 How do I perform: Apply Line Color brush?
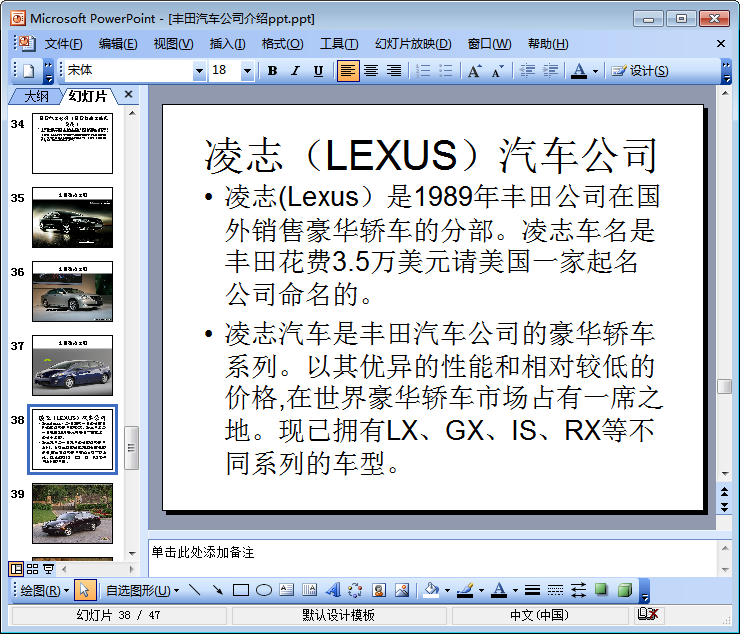[x=465, y=590]
